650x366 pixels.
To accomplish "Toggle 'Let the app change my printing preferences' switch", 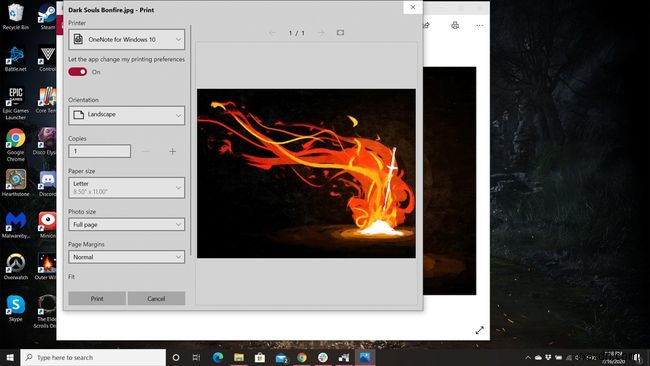I will (78, 72).
